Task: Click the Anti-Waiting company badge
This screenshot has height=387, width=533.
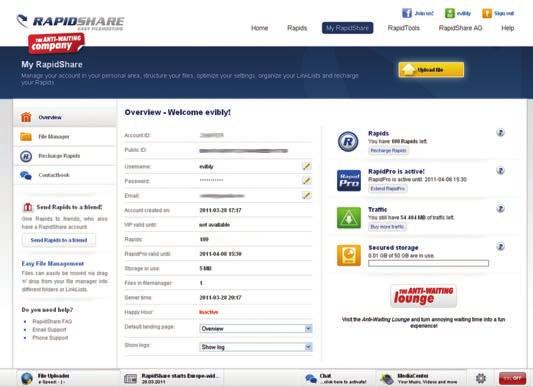Action: point(56,44)
